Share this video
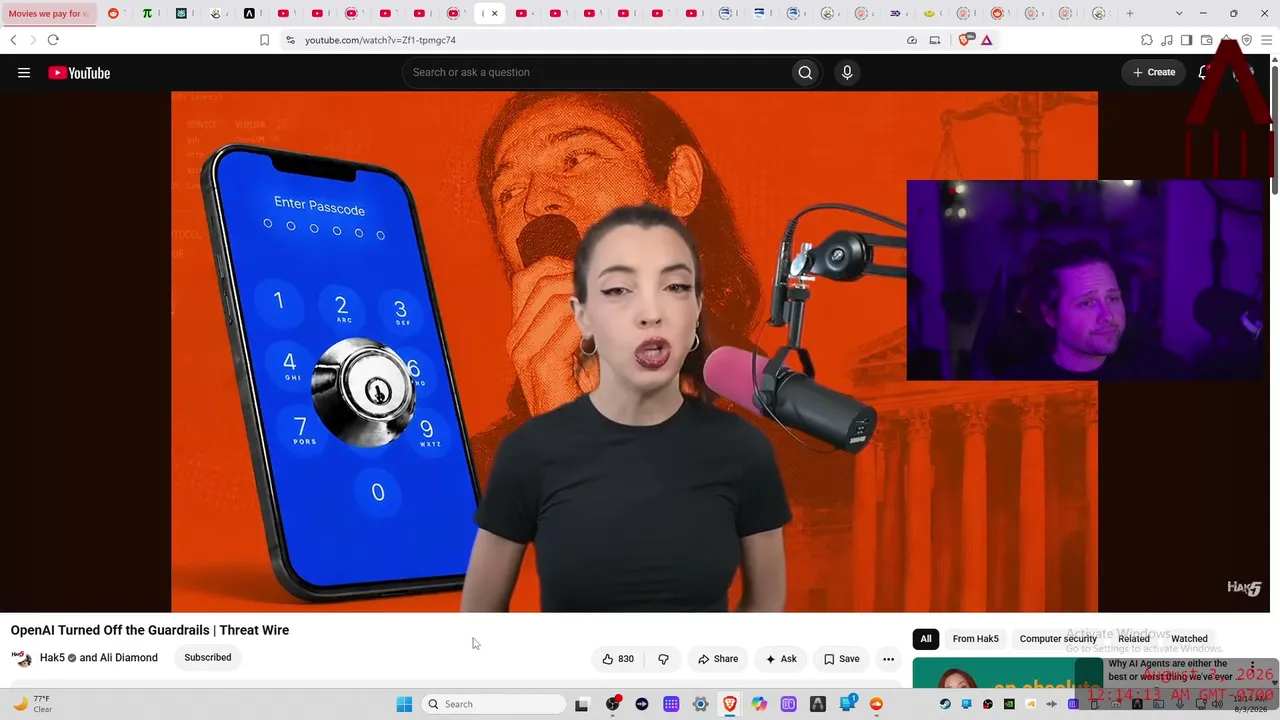This screenshot has width=1280, height=720. (x=718, y=659)
